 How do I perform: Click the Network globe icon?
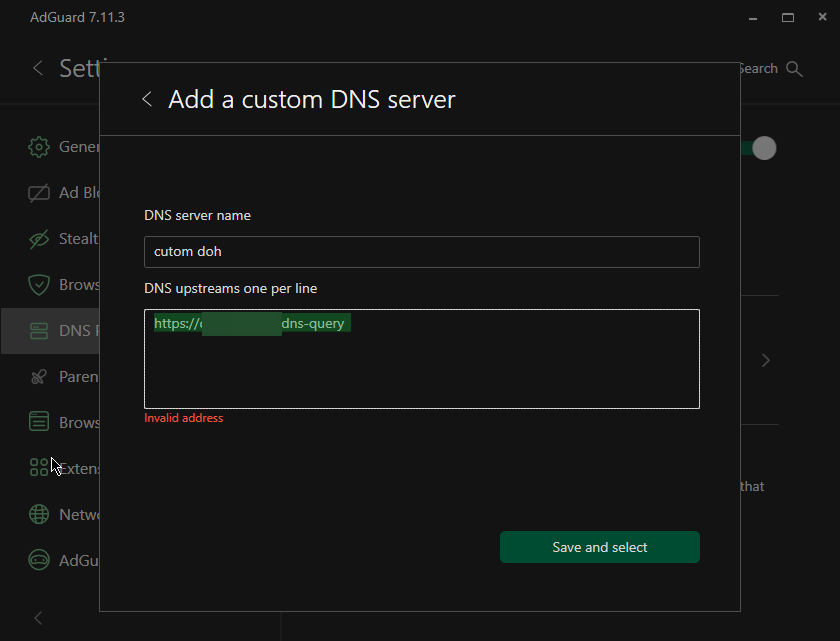click(38, 513)
